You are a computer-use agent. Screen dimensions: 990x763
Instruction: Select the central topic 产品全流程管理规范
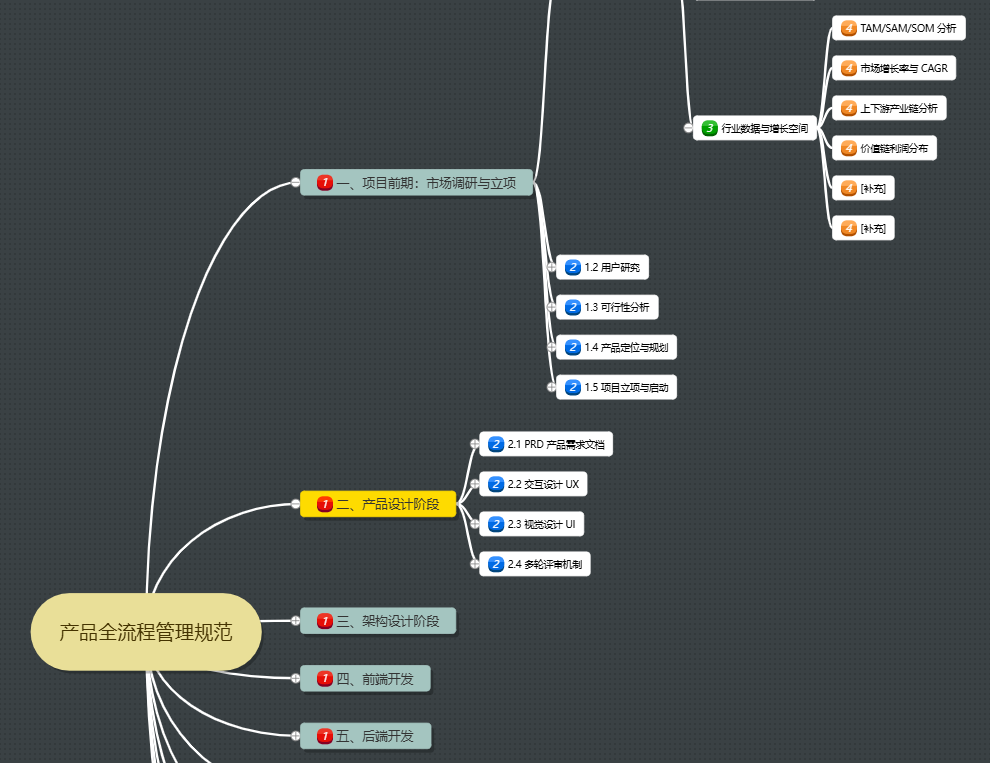146,632
